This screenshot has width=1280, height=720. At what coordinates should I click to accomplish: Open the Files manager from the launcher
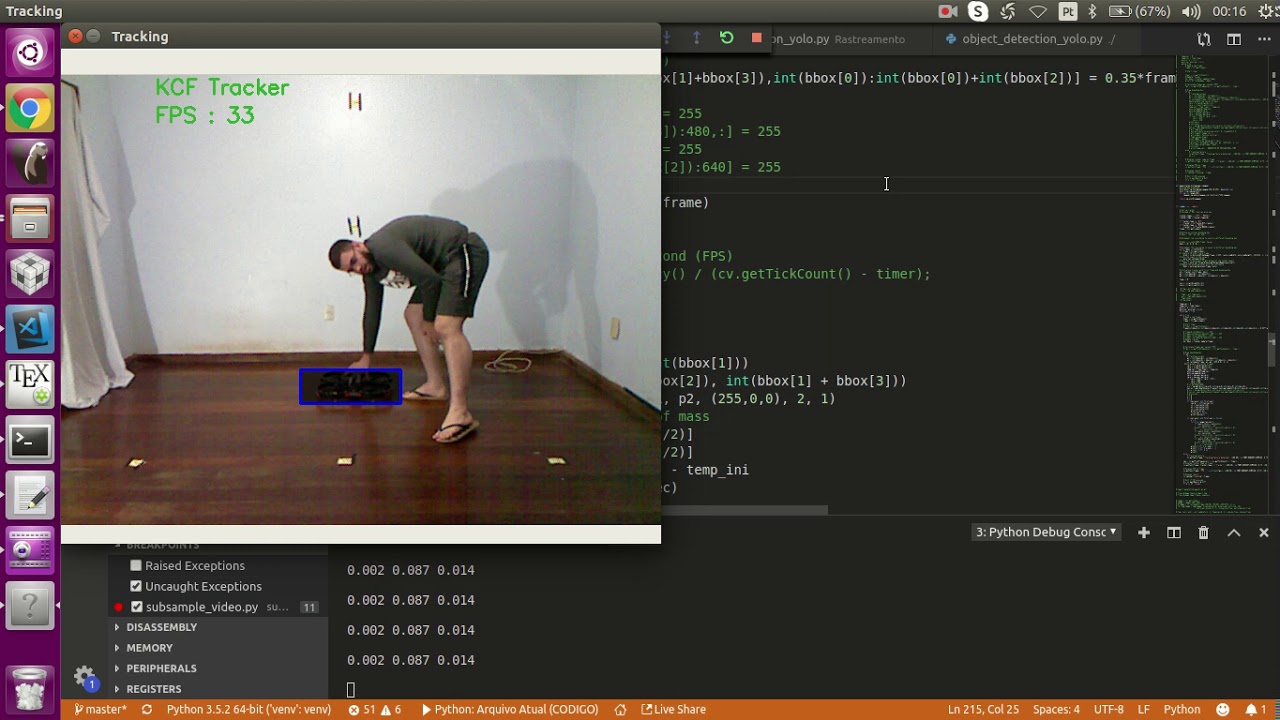[30, 218]
